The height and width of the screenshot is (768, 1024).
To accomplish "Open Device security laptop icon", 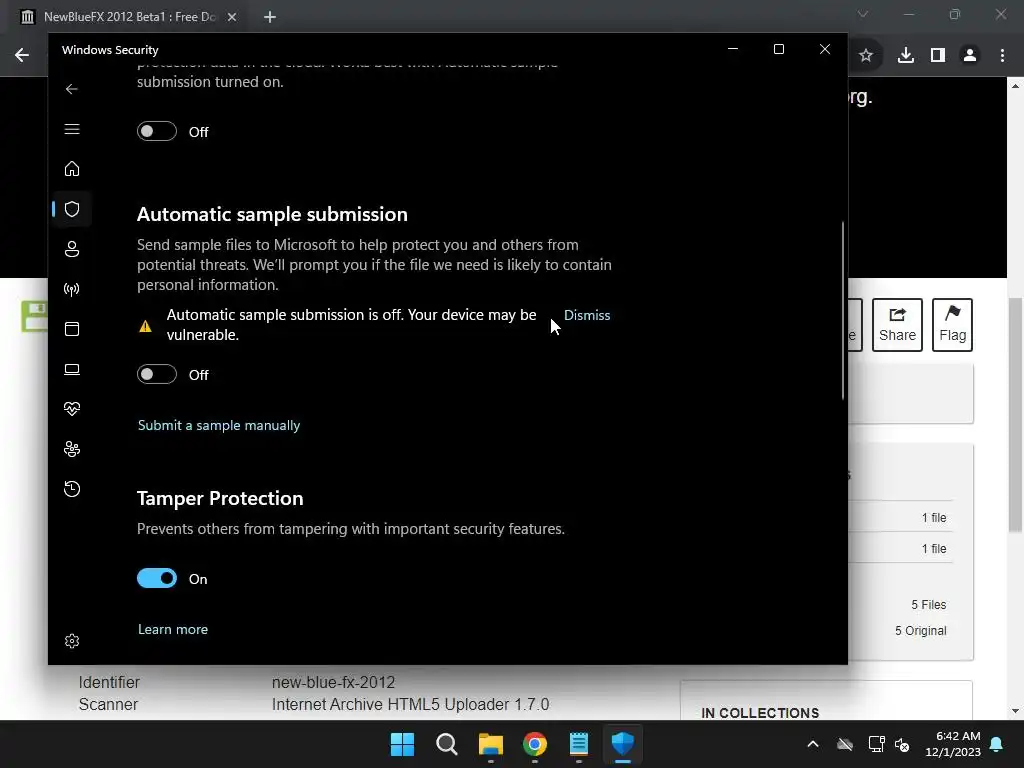I will point(72,369).
